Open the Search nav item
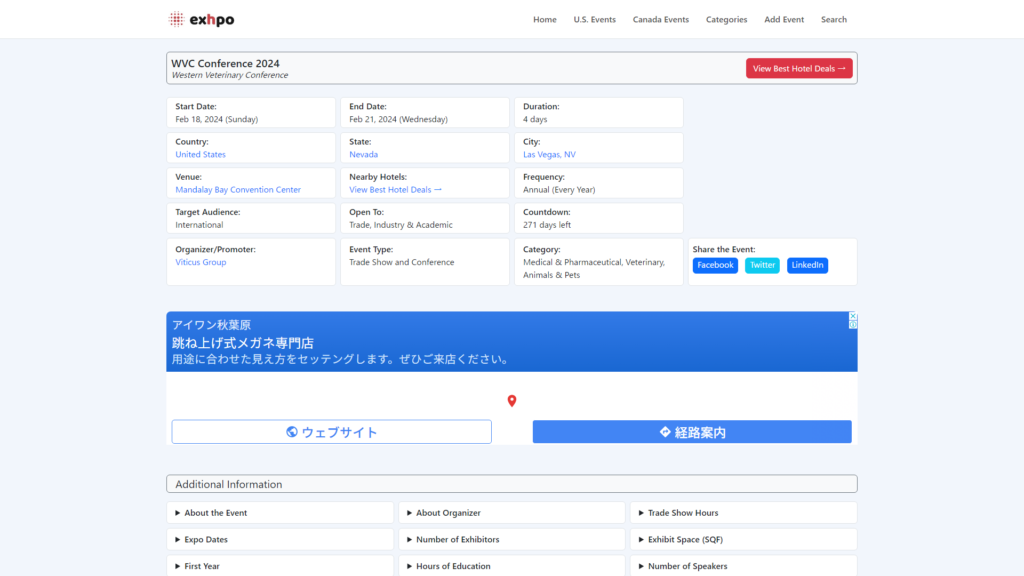The image size is (1024, 576). (x=833, y=20)
